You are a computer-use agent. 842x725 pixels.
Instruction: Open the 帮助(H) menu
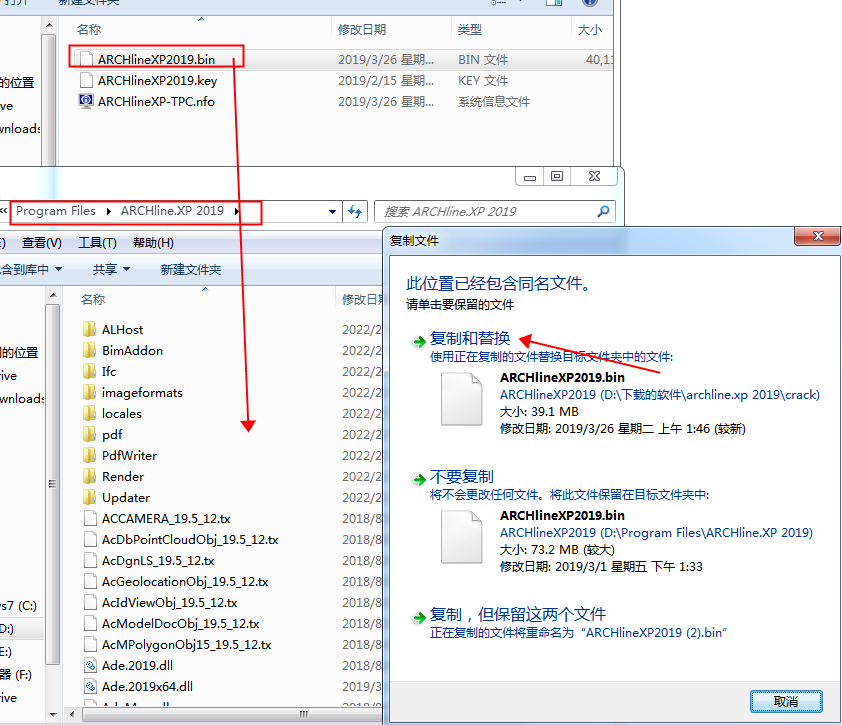pyautogui.click(x=153, y=243)
